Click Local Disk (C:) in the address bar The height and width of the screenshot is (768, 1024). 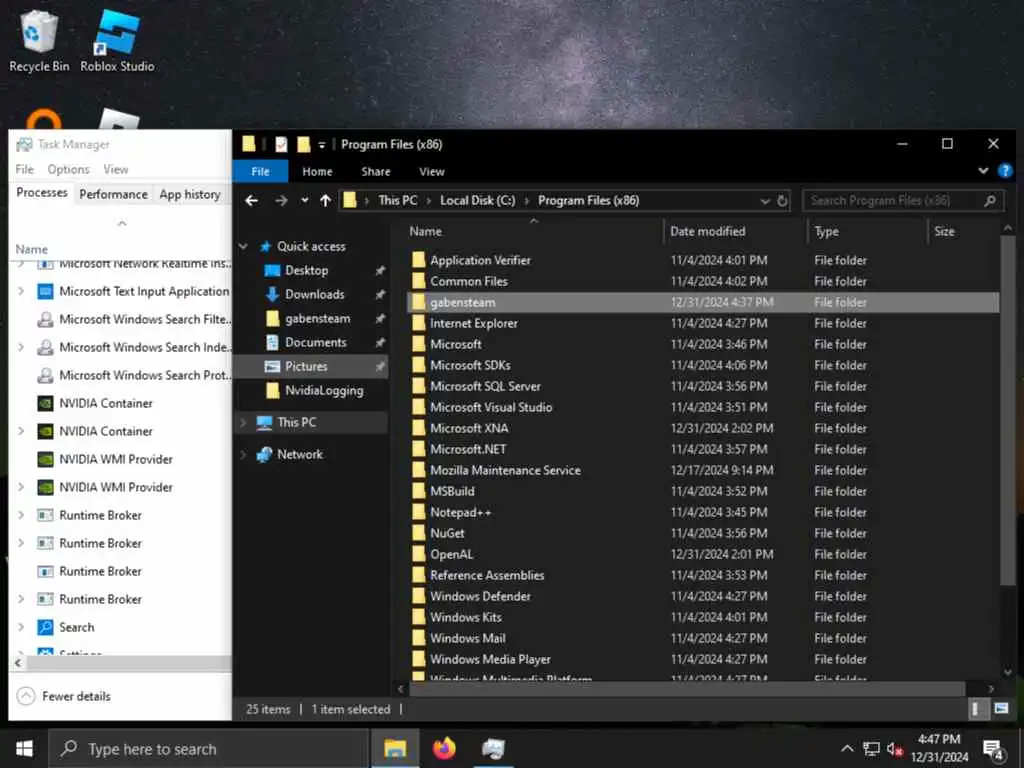tap(477, 200)
